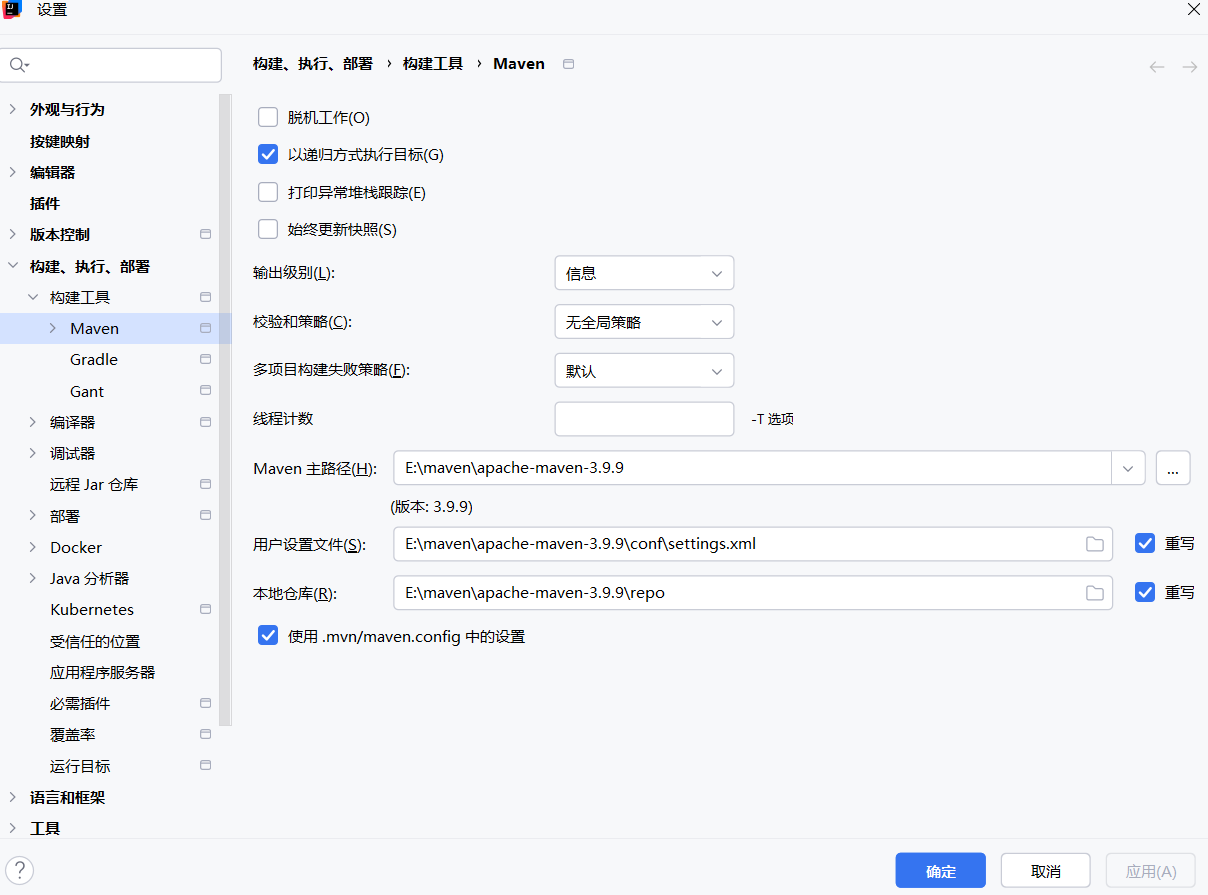Open the Maven 主路径 dropdown arrow
The image size is (1208, 895).
pos(1128,468)
